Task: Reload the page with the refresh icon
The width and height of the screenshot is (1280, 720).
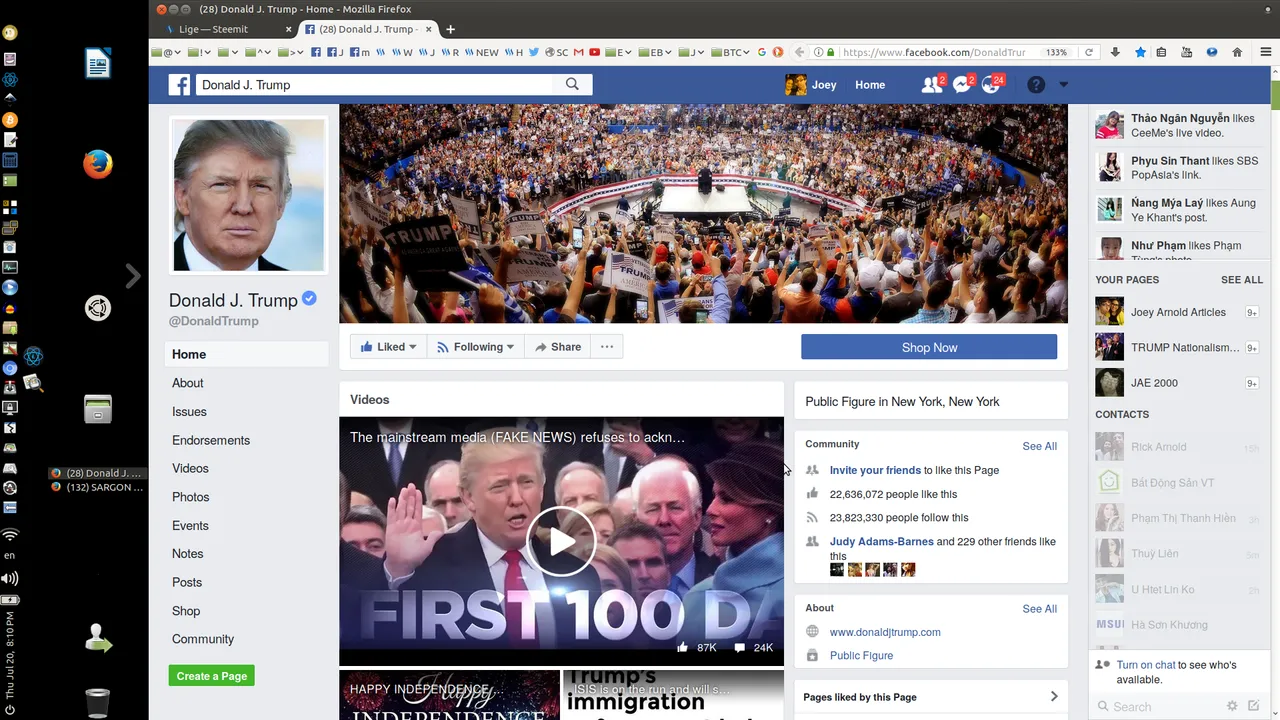Action: (1089, 52)
